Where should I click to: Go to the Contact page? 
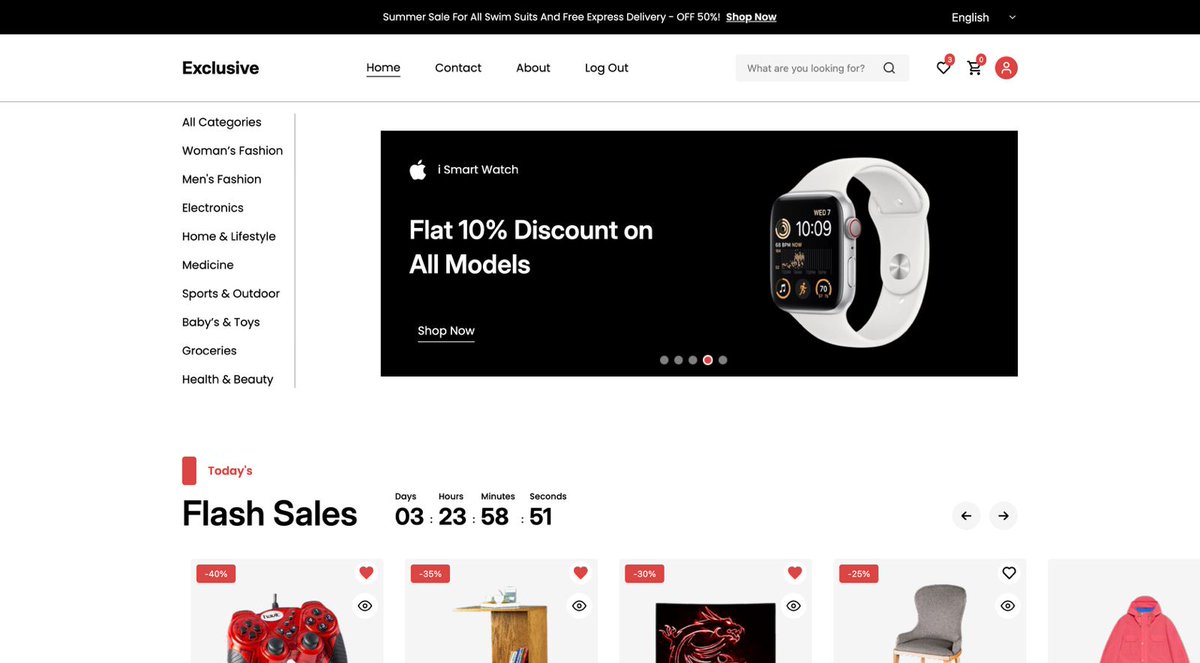coord(458,68)
